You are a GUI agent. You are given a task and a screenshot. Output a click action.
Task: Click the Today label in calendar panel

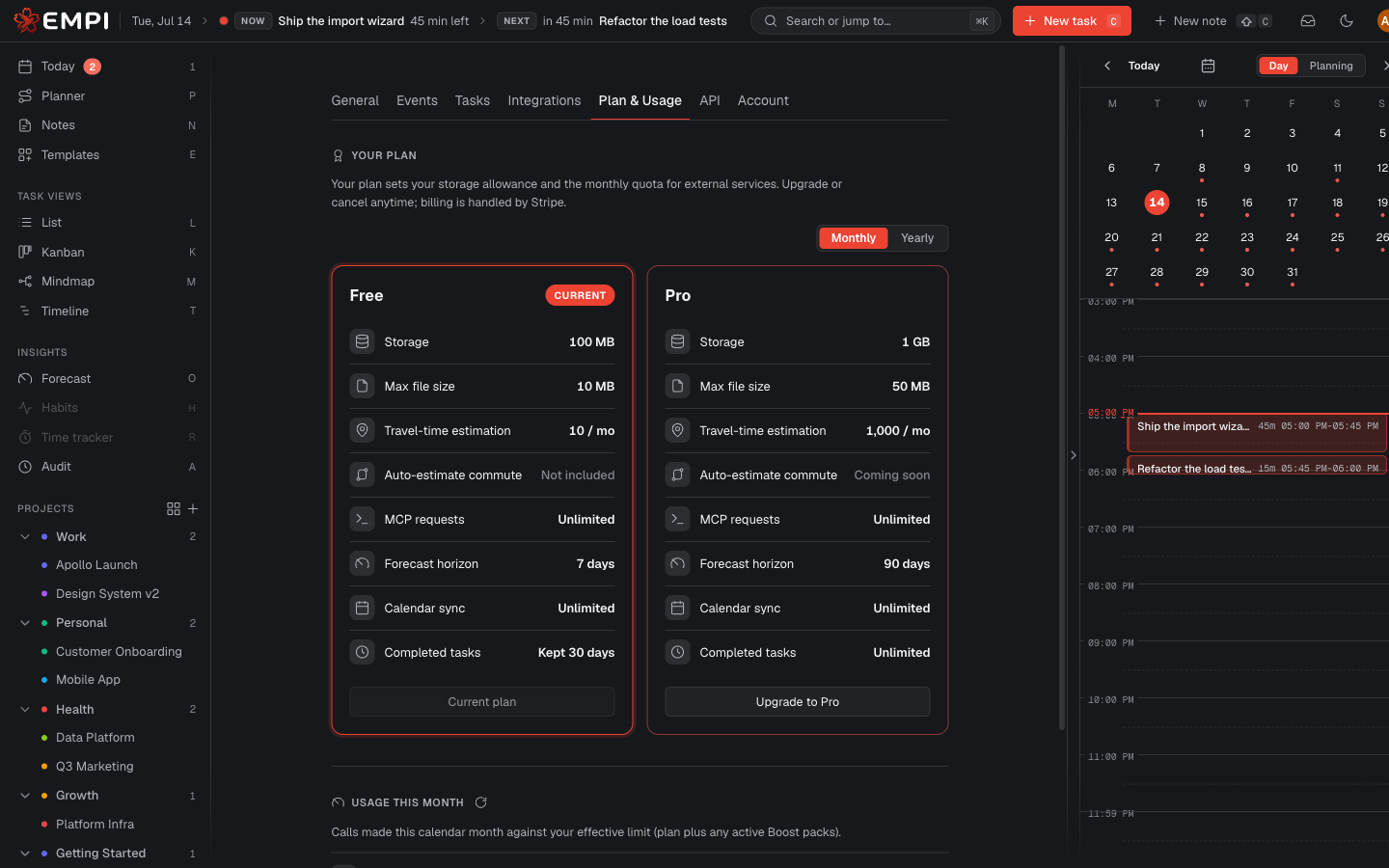pyautogui.click(x=1144, y=66)
